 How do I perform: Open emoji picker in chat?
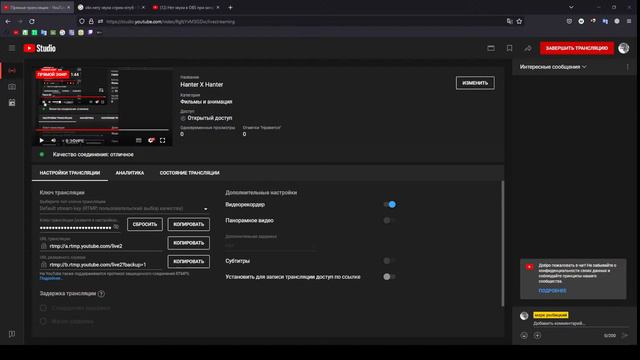(x=524, y=336)
